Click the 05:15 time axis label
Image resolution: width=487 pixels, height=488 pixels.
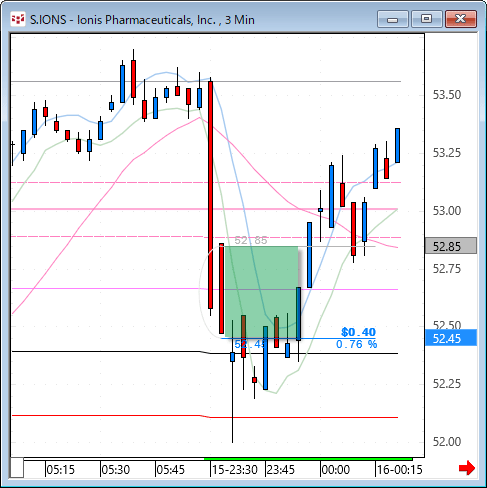pyautogui.click(x=60, y=470)
